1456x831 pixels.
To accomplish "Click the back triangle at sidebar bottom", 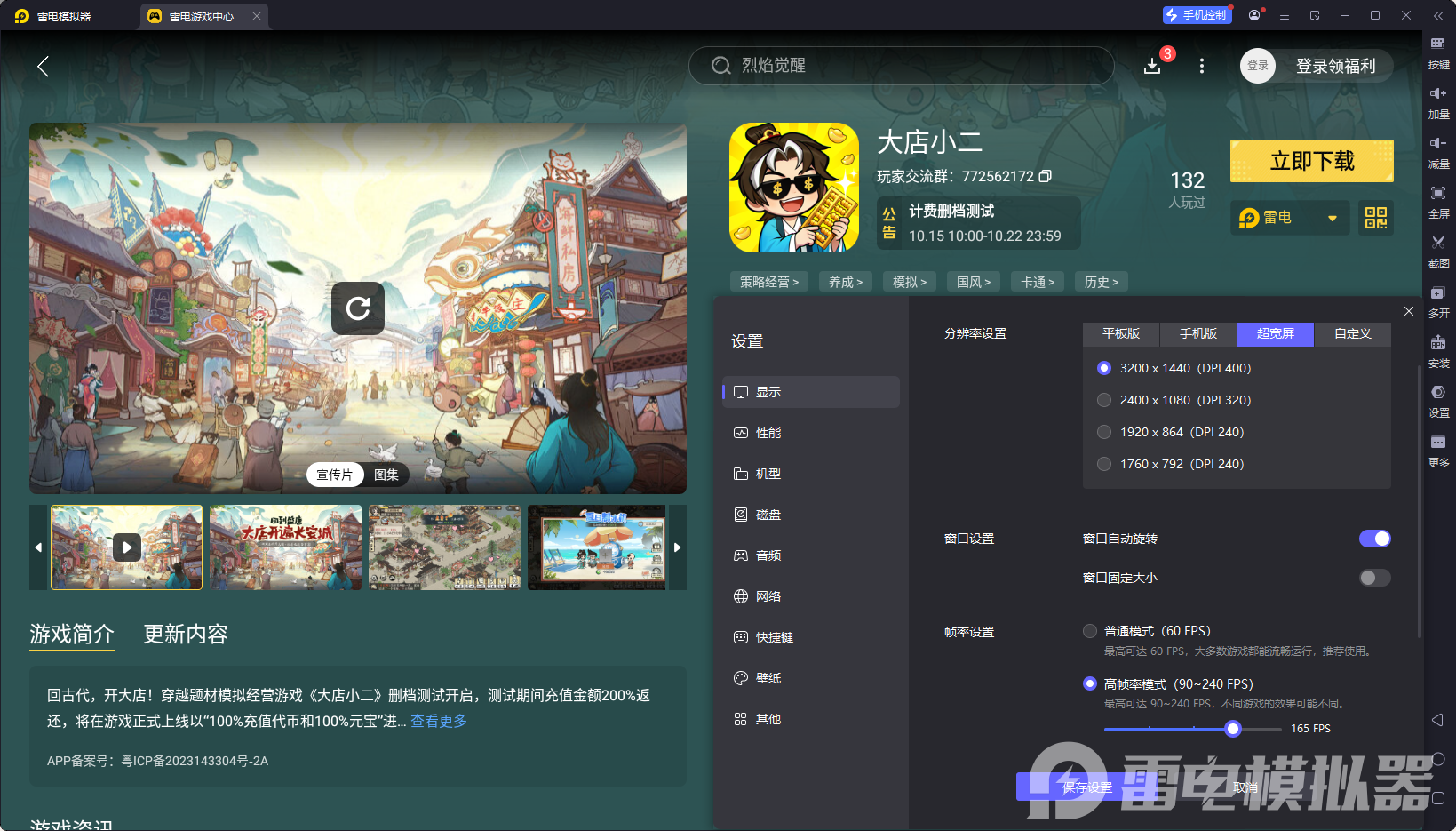I will (x=1437, y=720).
